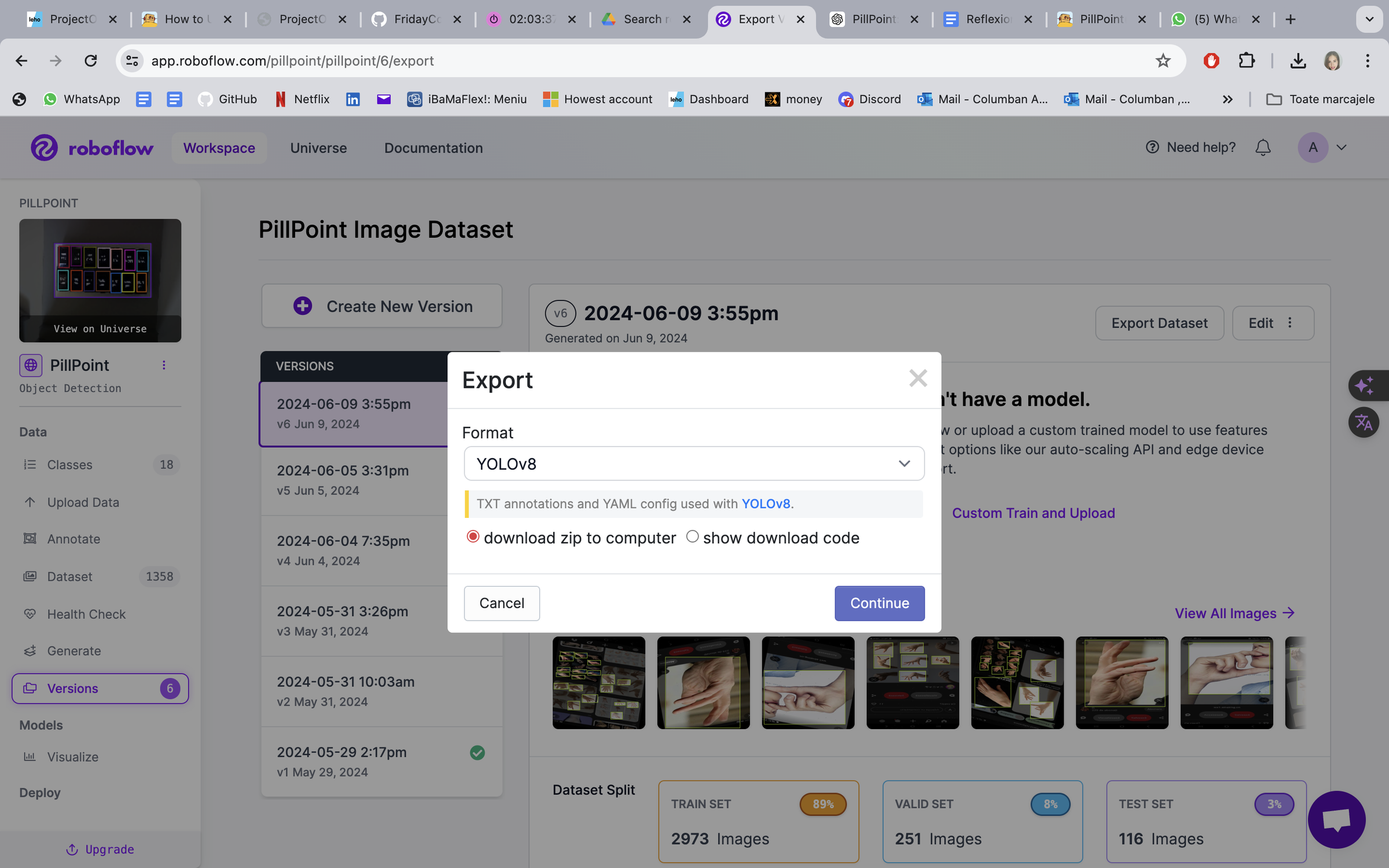Click the notifications bell icon
1389x868 pixels.
(1262, 148)
